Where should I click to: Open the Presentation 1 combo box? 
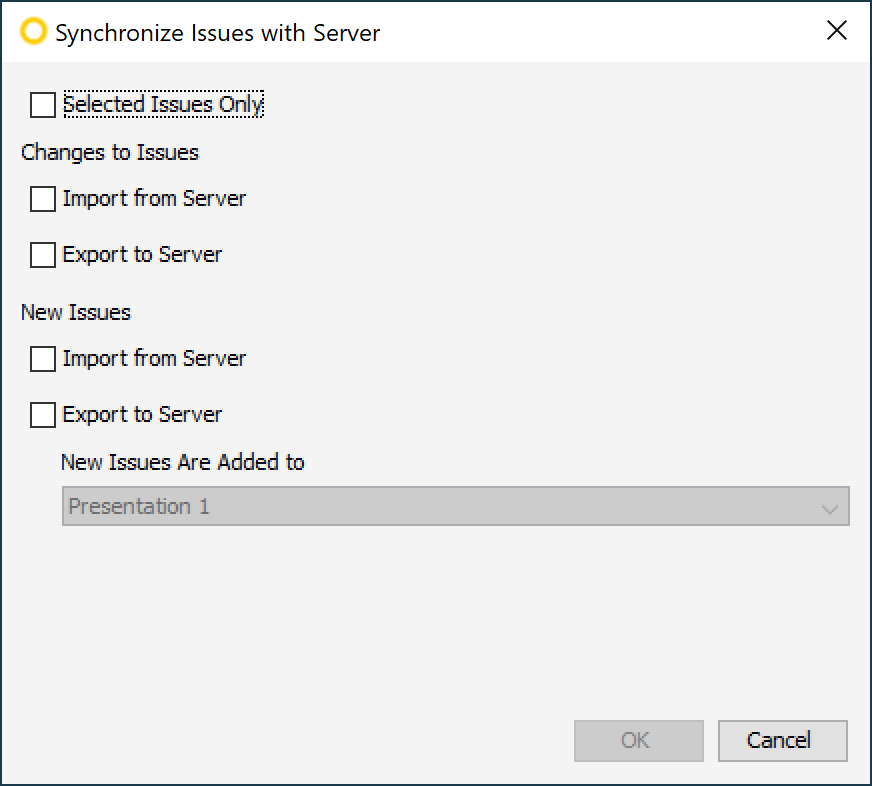[x=440, y=506]
